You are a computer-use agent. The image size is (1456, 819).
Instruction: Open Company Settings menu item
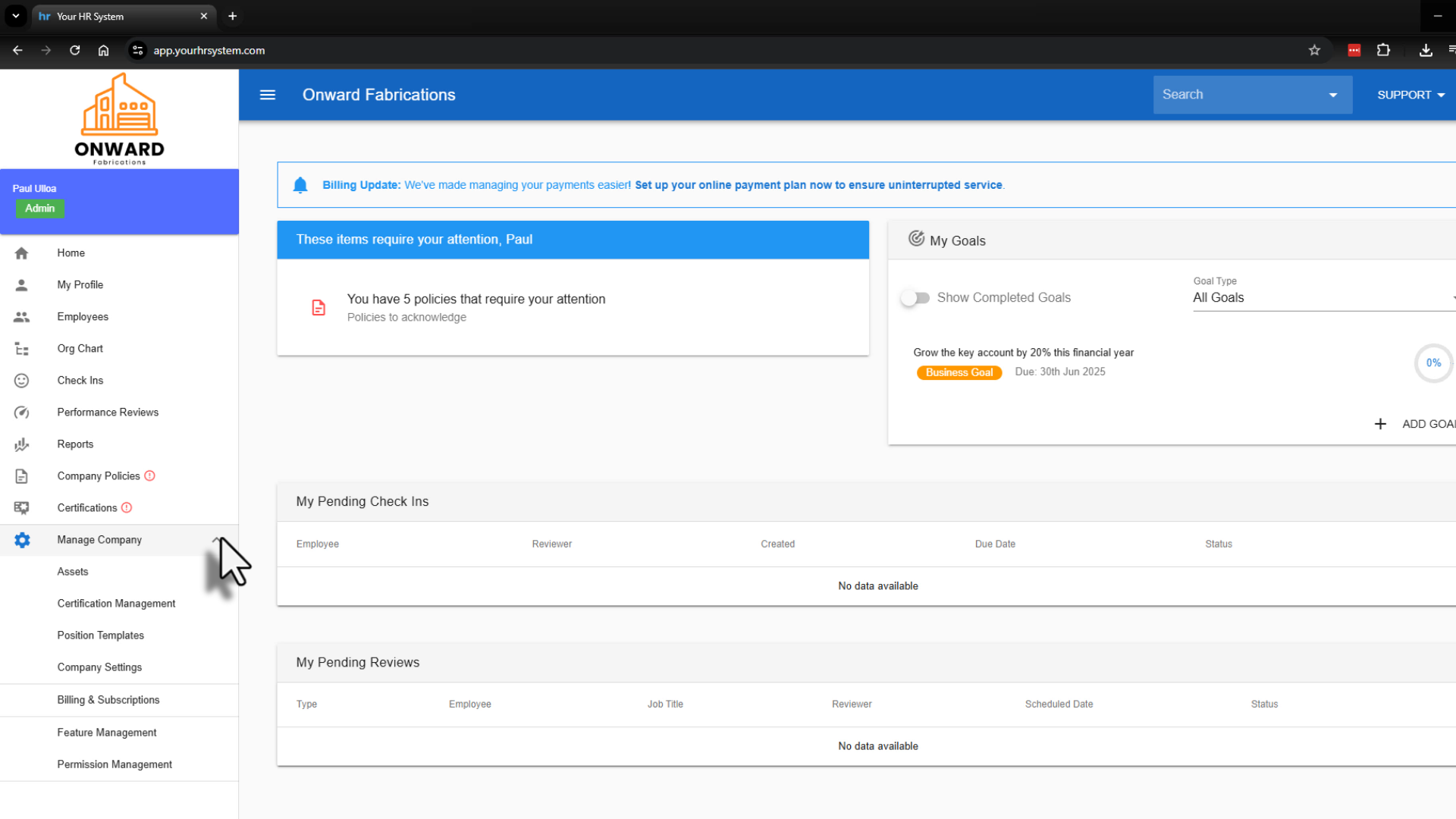[99, 667]
